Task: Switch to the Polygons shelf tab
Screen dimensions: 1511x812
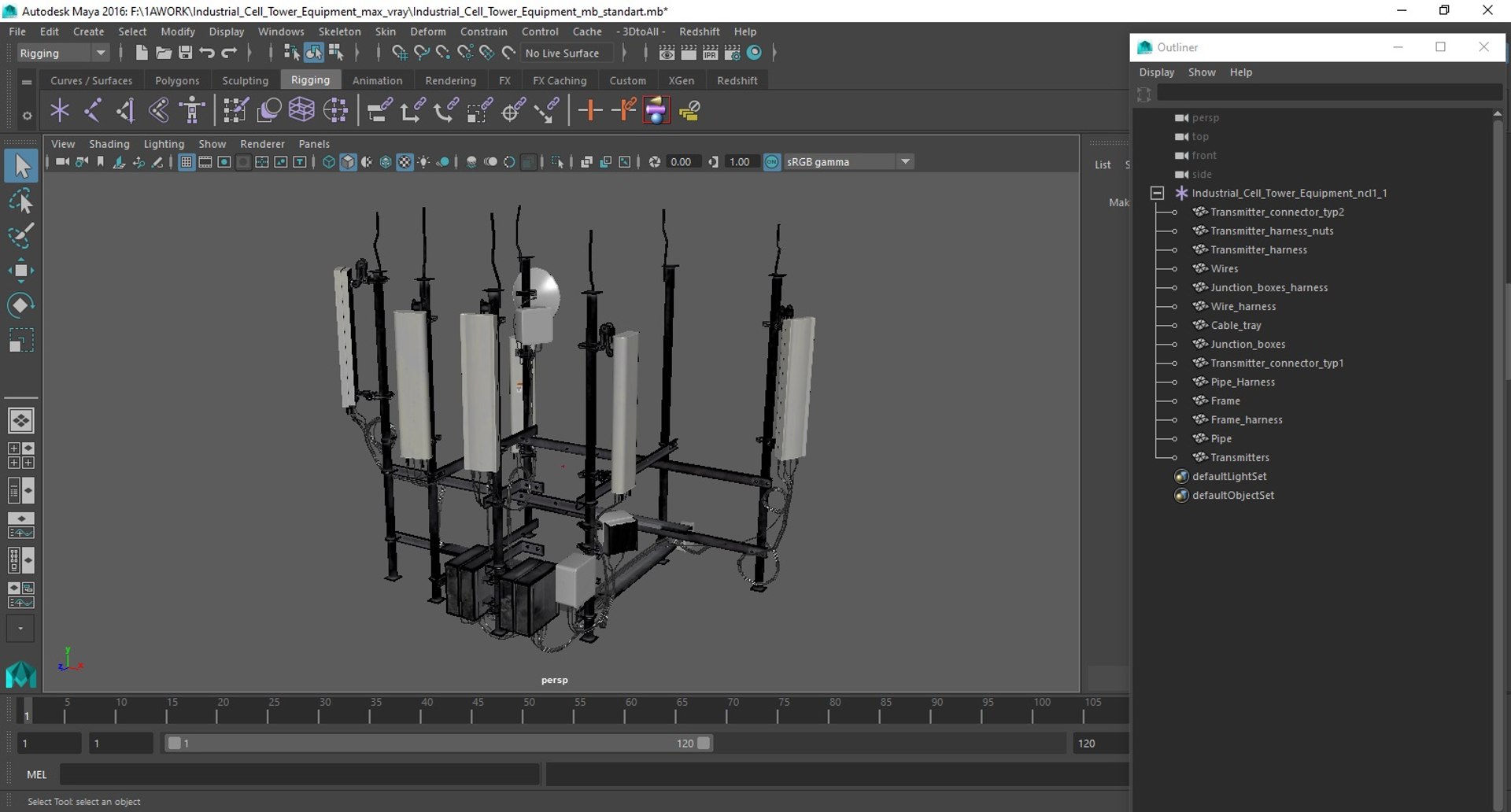Action: click(x=177, y=80)
